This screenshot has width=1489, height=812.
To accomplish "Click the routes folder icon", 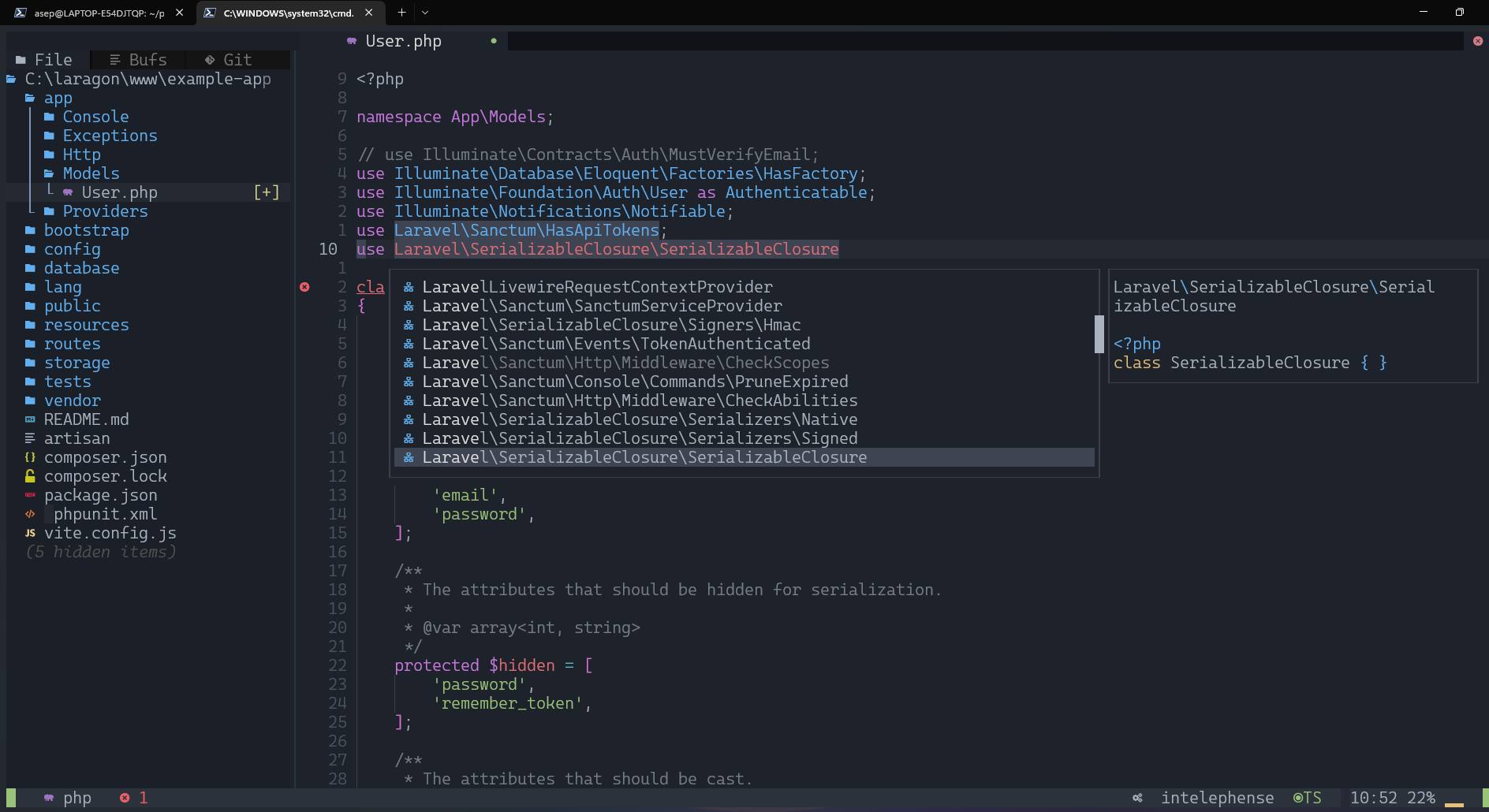I will (30, 344).
